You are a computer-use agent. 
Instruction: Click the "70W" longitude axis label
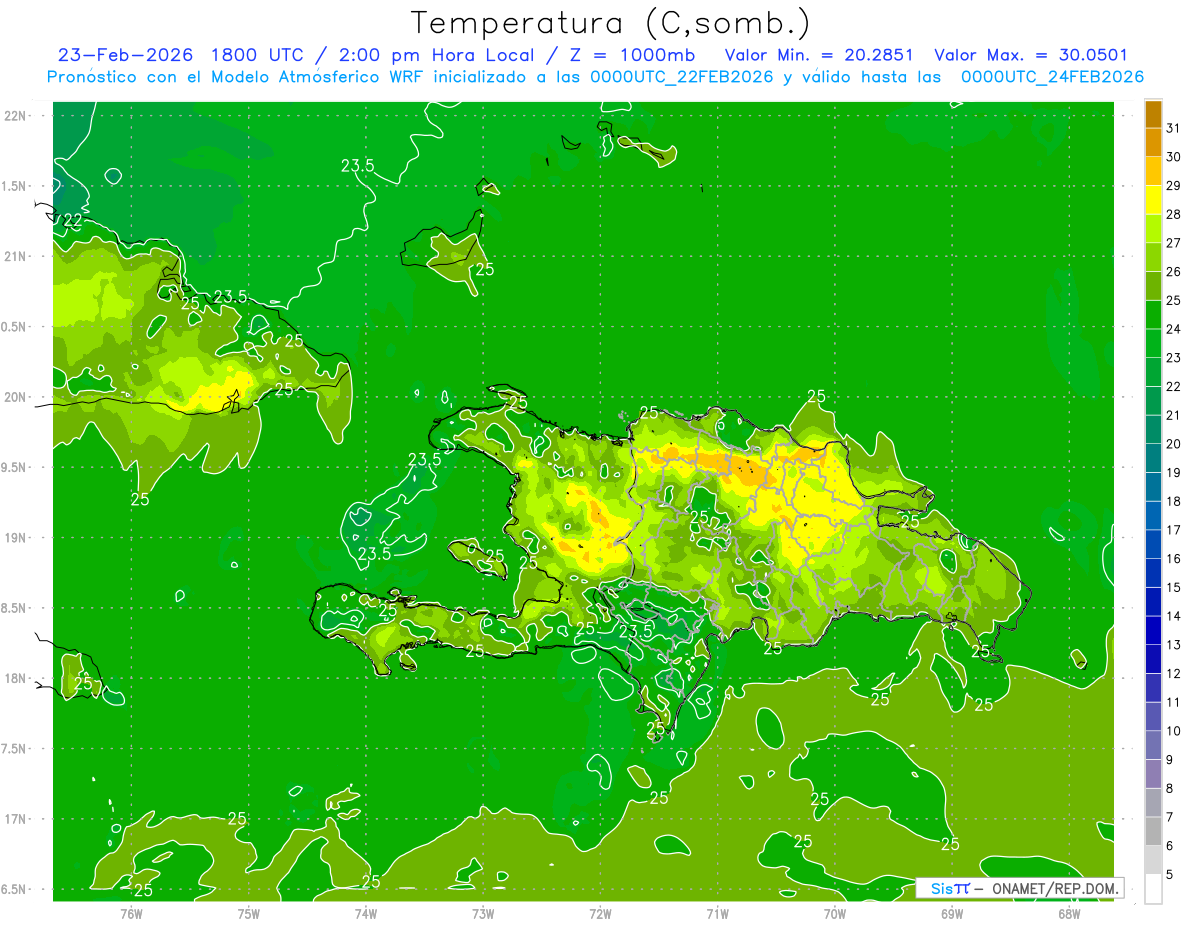coord(835,913)
